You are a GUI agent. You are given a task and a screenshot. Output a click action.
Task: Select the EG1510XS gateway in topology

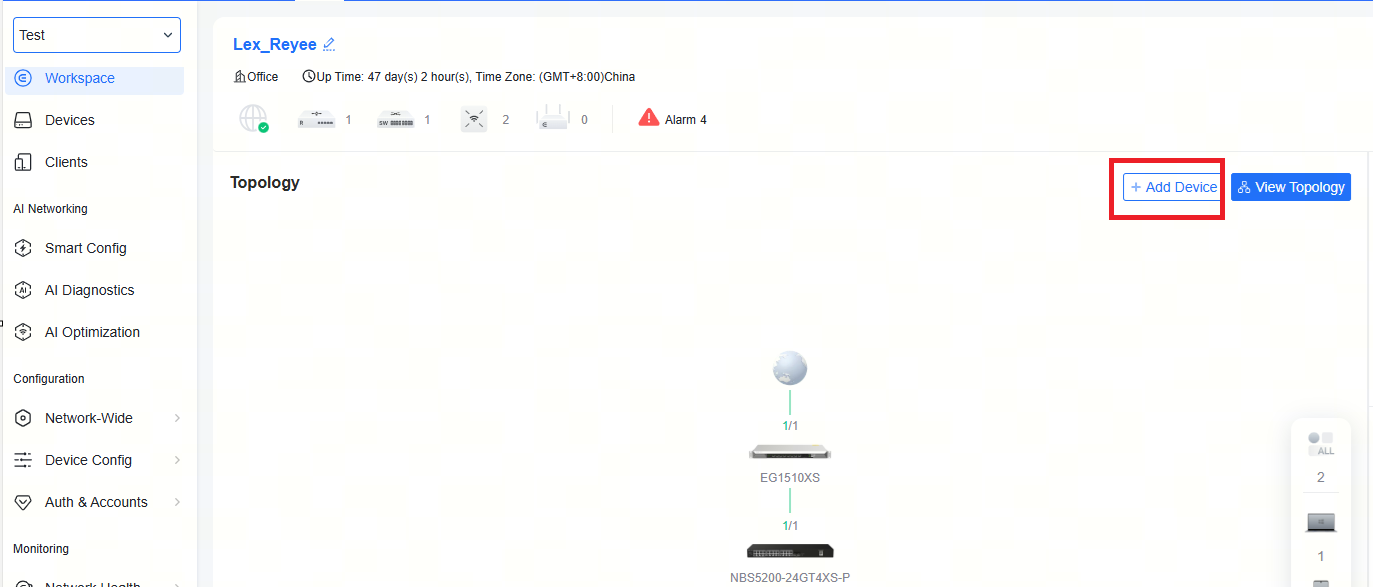coord(789,453)
